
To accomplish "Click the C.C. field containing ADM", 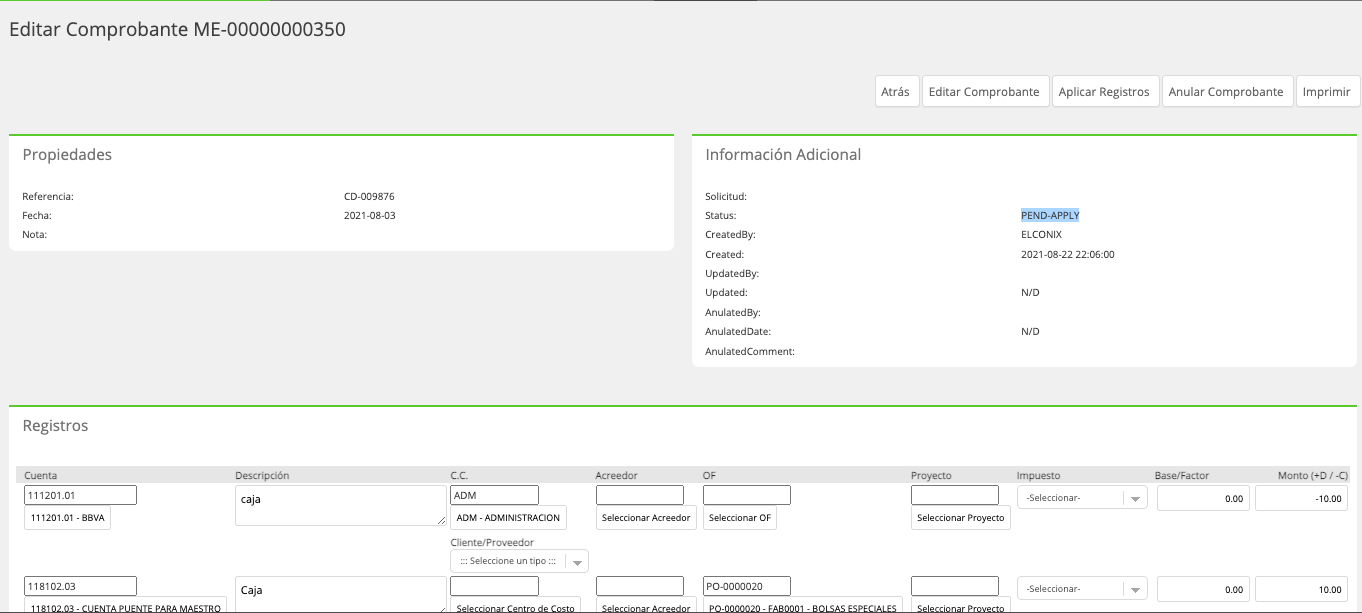I will point(495,495).
